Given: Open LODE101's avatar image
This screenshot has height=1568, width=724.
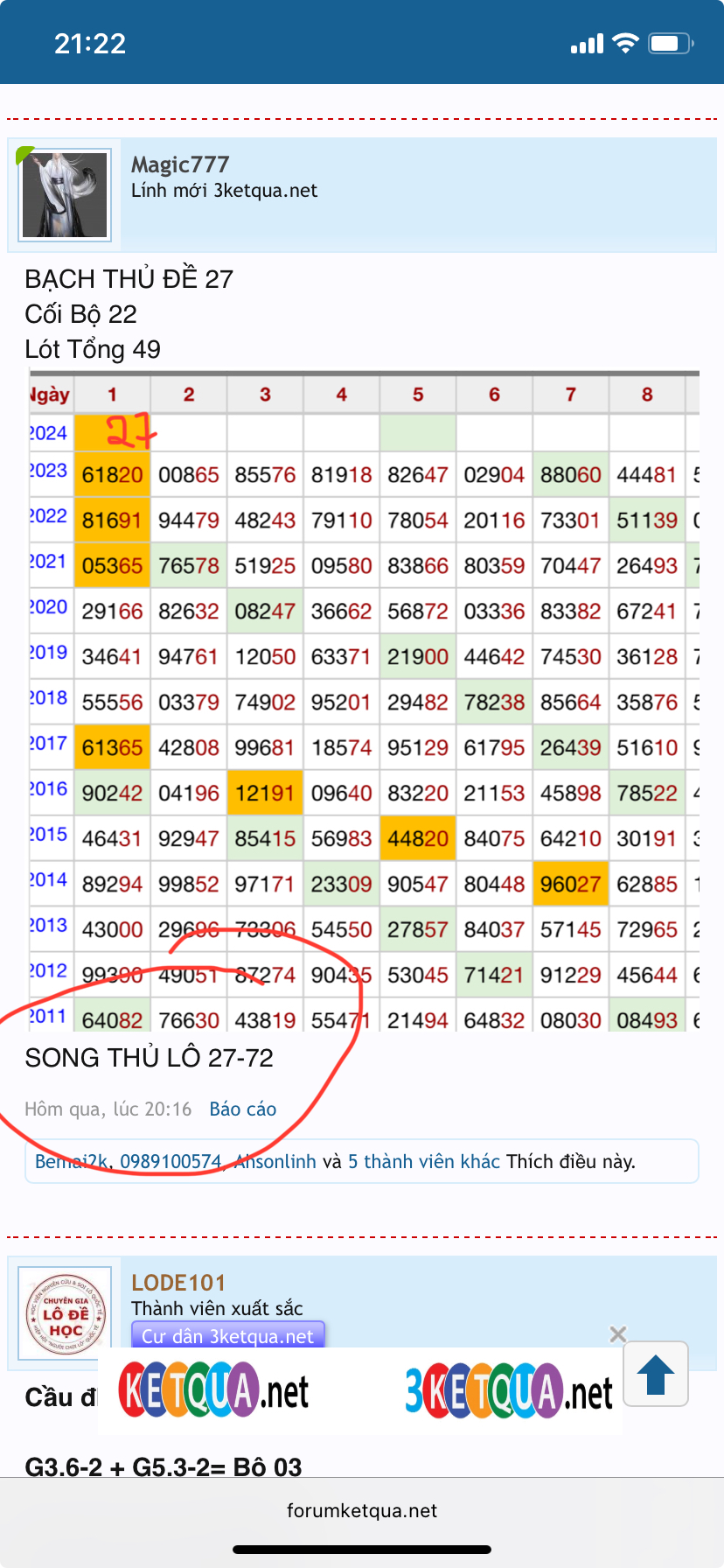Looking at the screenshot, I should (x=65, y=1312).
